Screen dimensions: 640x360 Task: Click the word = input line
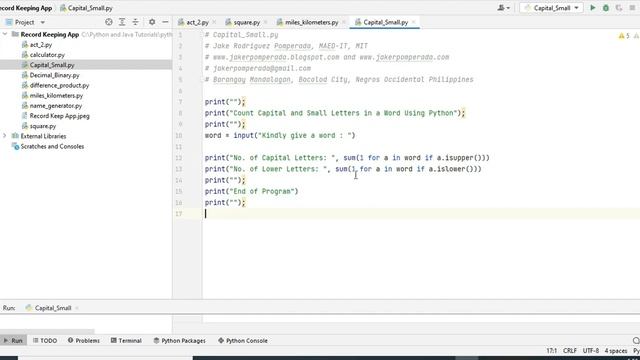[280, 136]
